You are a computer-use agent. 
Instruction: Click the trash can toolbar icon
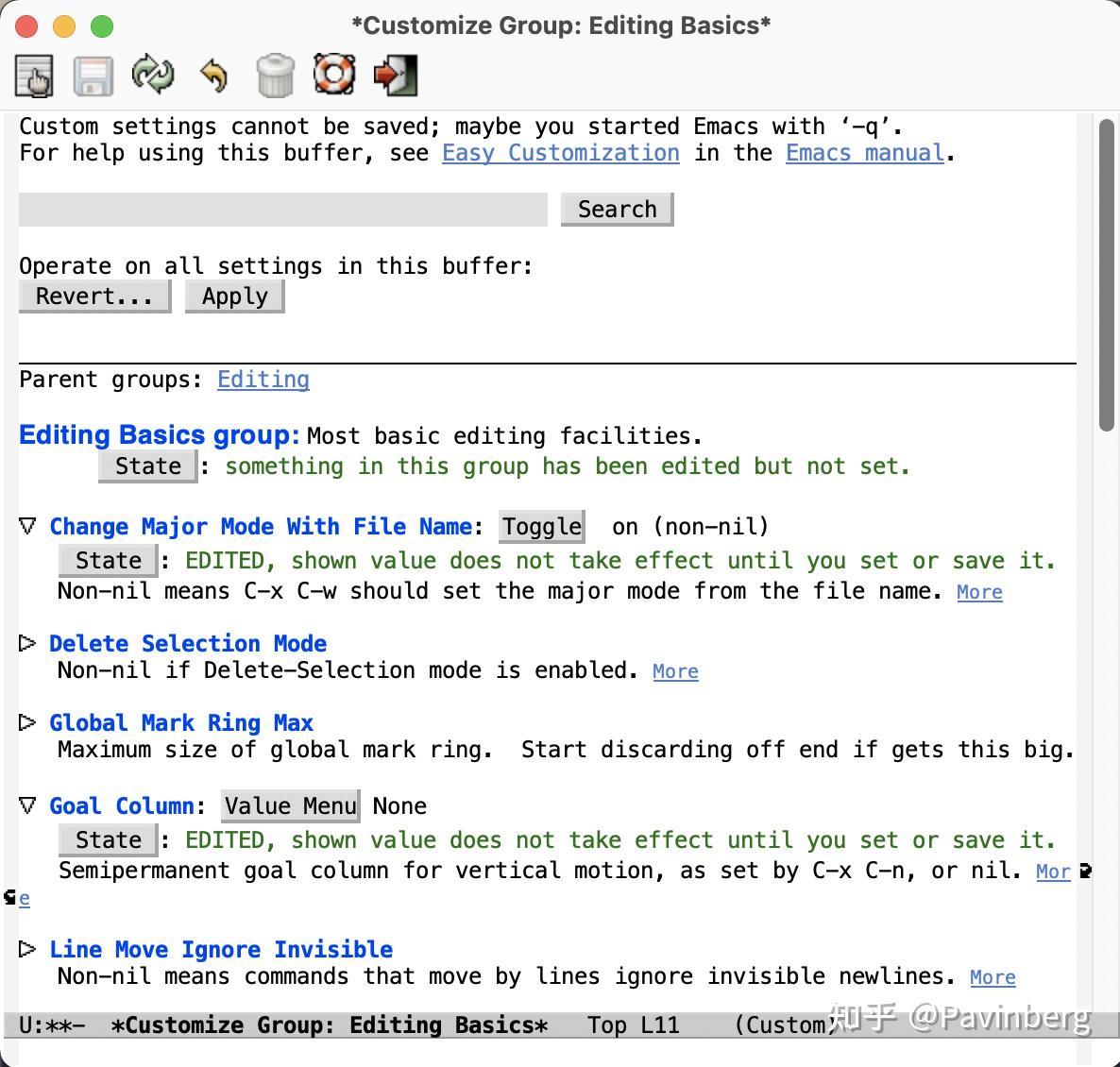click(x=274, y=74)
